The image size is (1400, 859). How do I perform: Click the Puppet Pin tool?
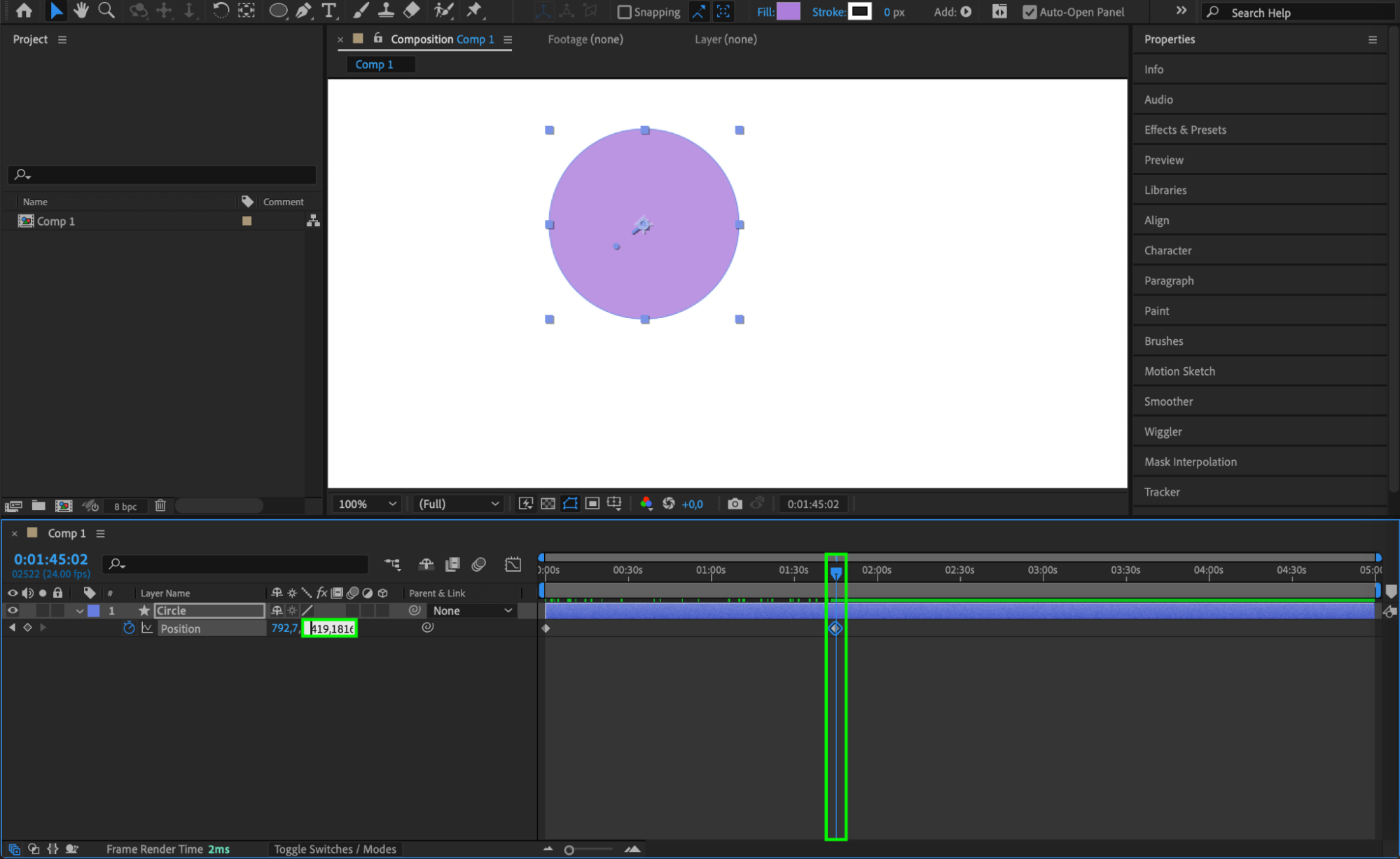474,11
